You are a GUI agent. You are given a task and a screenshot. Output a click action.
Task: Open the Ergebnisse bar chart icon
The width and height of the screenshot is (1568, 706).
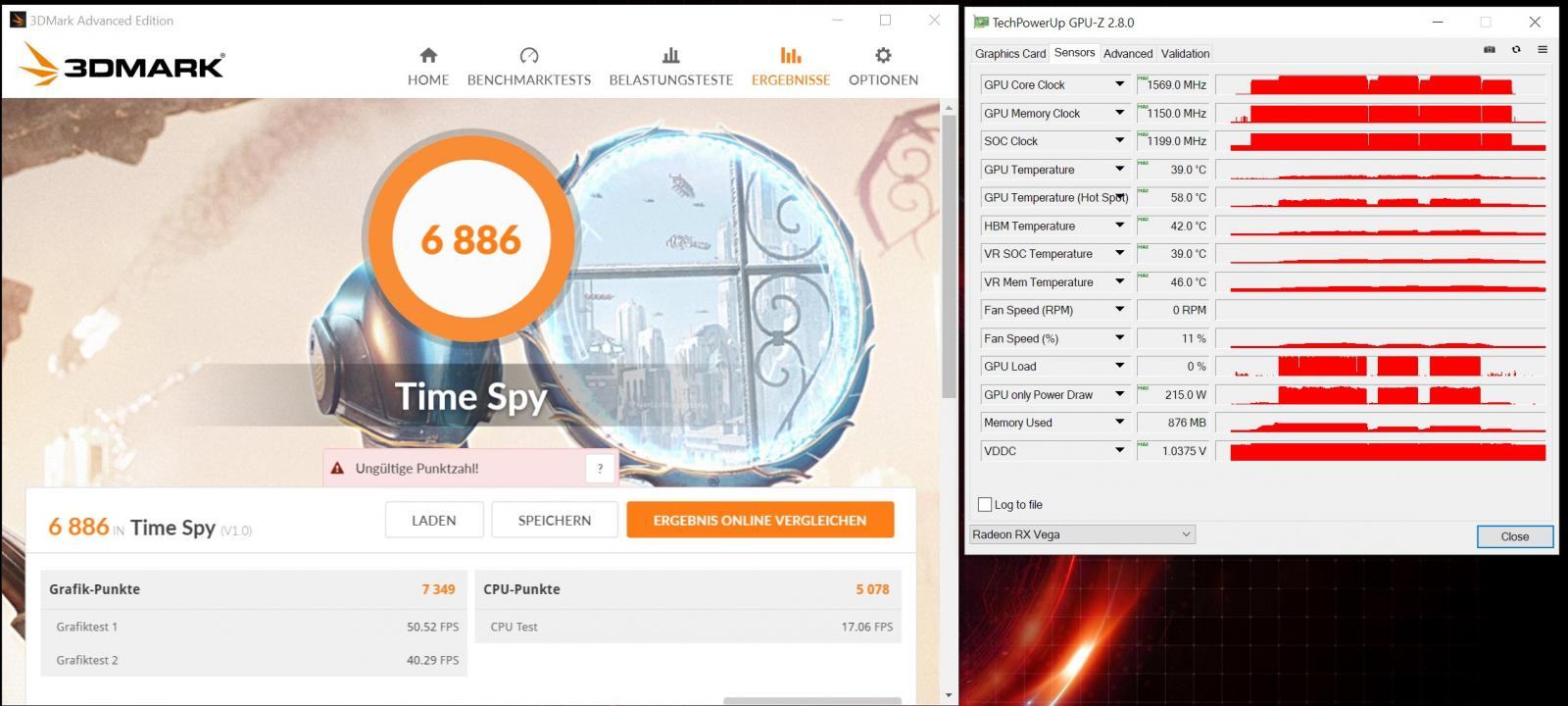(791, 56)
